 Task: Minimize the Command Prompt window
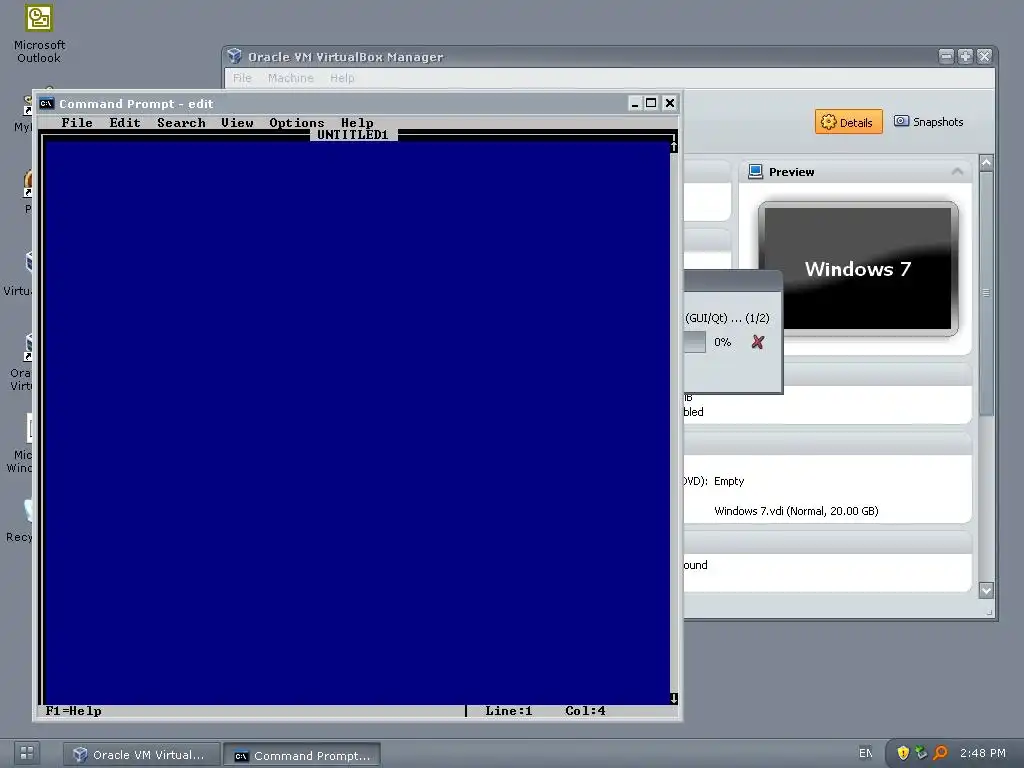(x=635, y=103)
